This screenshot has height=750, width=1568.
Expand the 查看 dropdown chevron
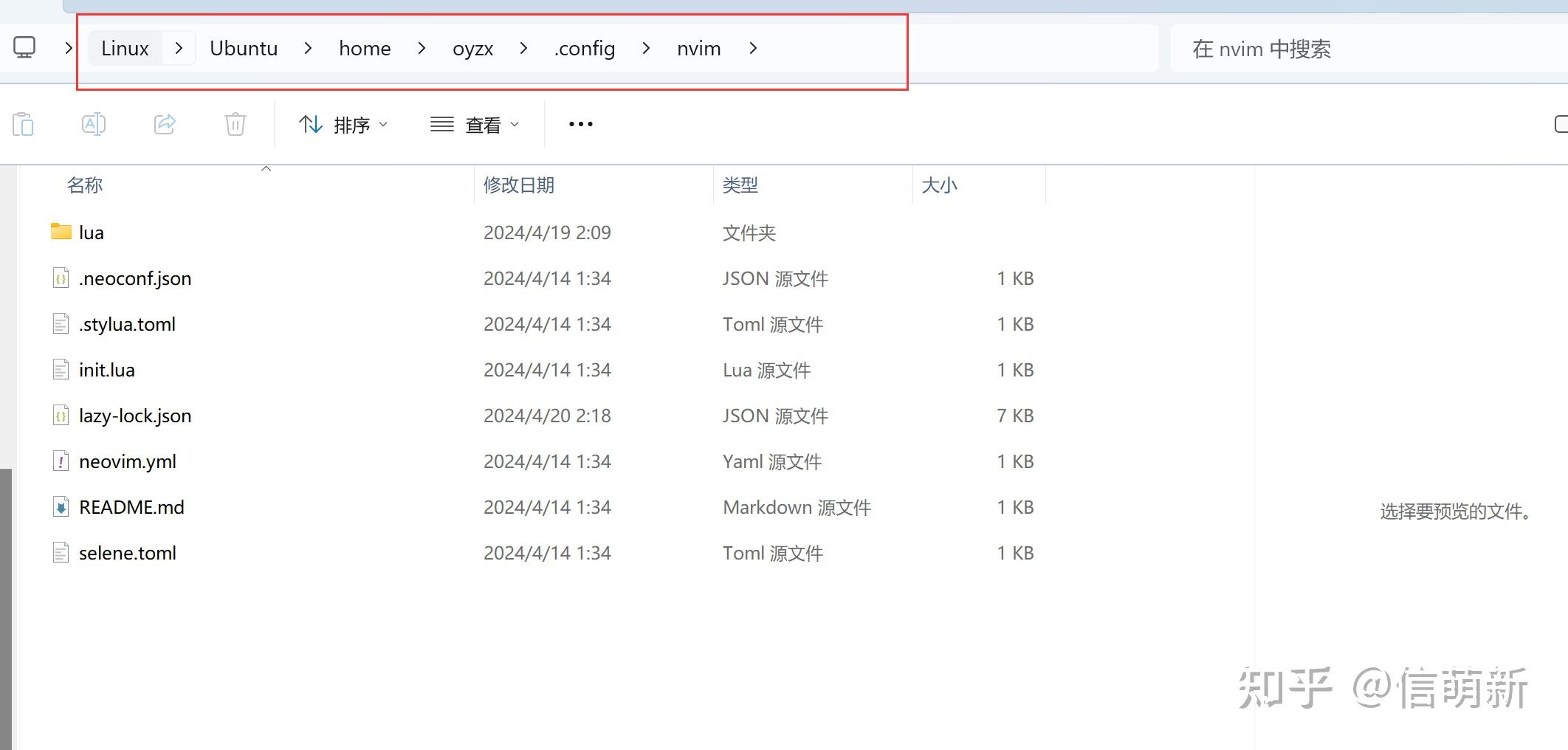pyautogui.click(x=515, y=125)
